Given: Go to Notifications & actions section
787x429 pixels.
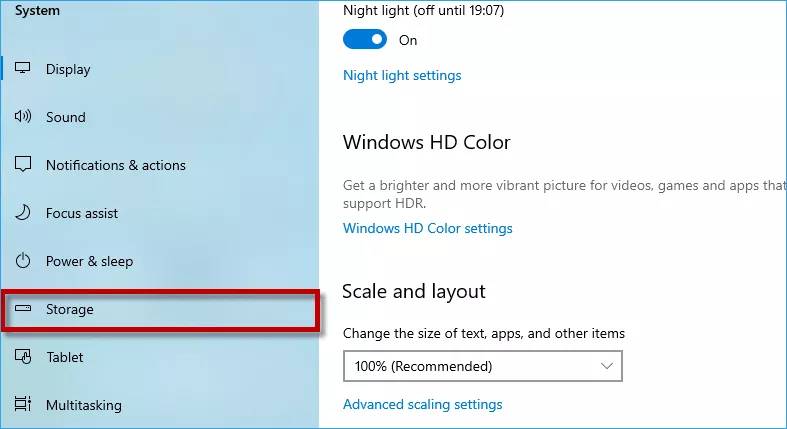Looking at the screenshot, I should click(116, 165).
